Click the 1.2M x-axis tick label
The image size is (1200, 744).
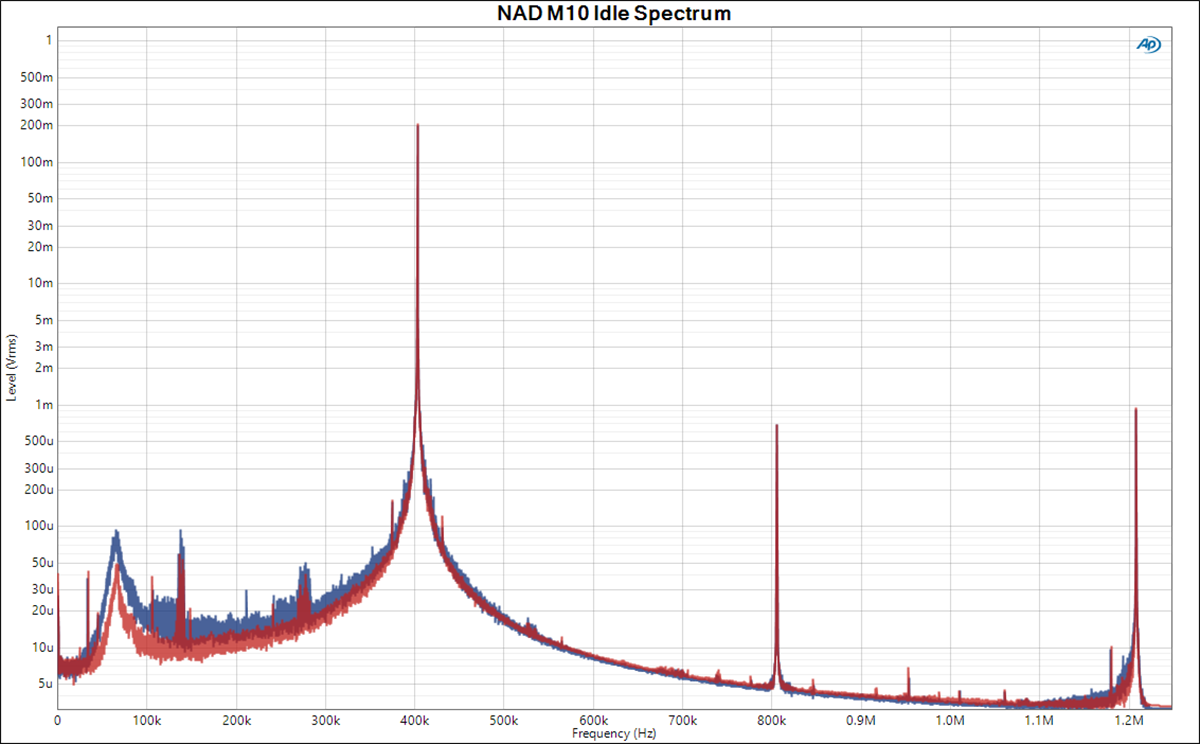click(x=1129, y=720)
